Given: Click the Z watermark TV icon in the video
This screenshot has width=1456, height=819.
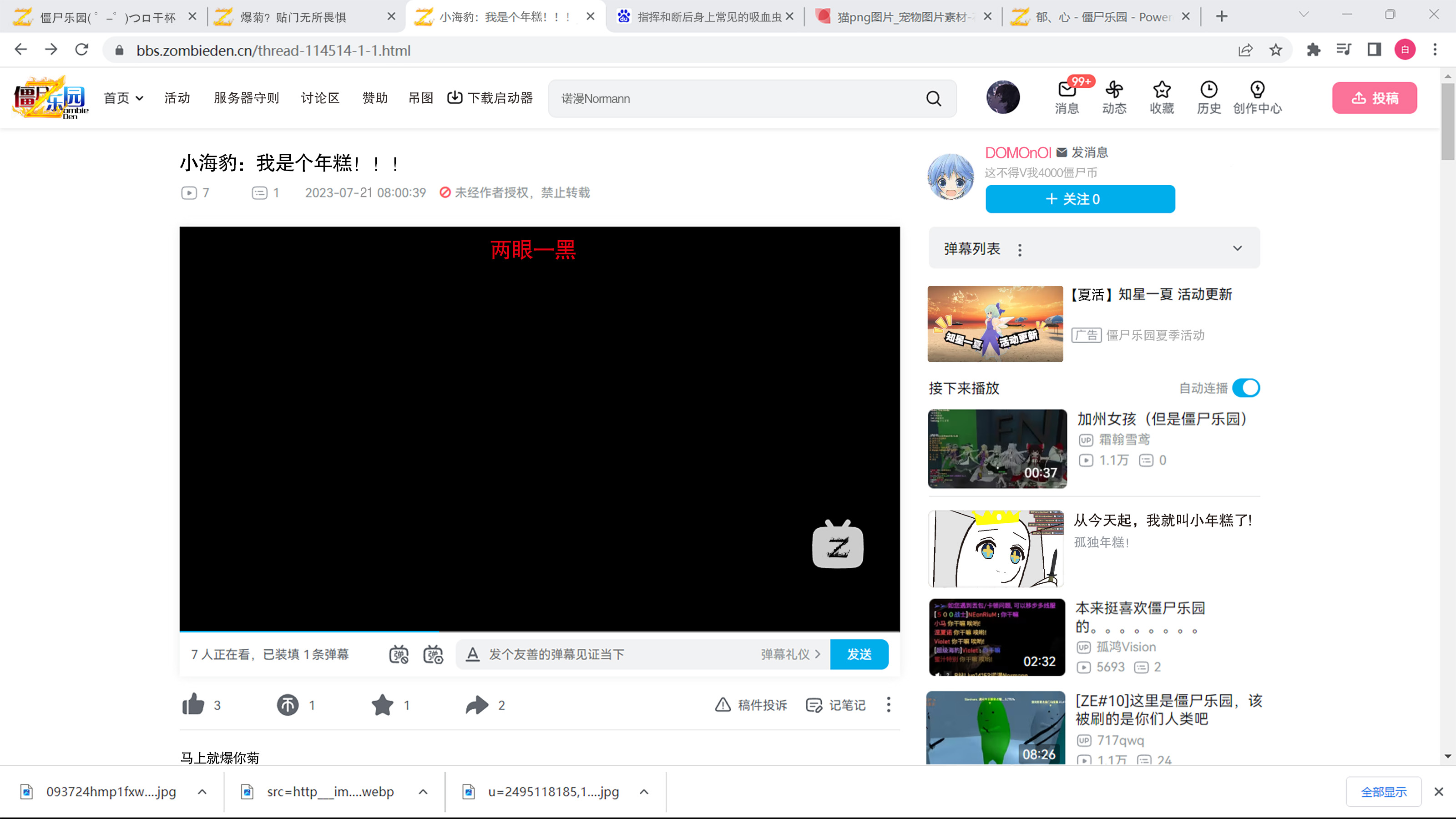Looking at the screenshot, I should (838, 544).
